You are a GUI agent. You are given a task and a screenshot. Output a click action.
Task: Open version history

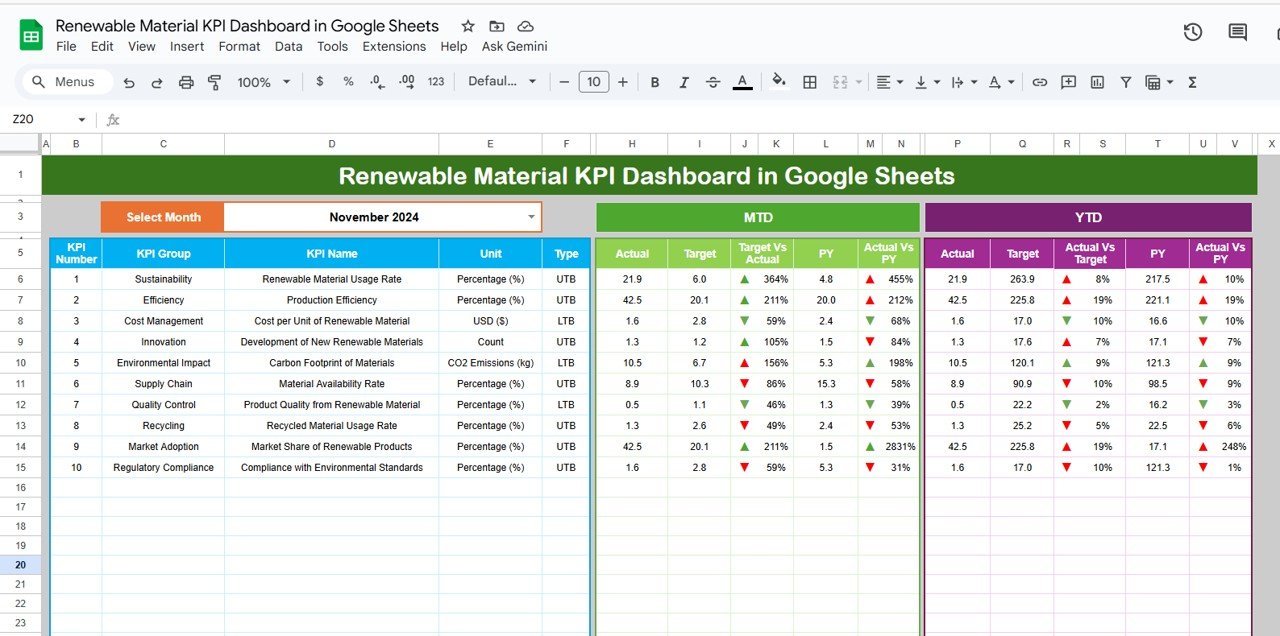(x=1192, y=32)
